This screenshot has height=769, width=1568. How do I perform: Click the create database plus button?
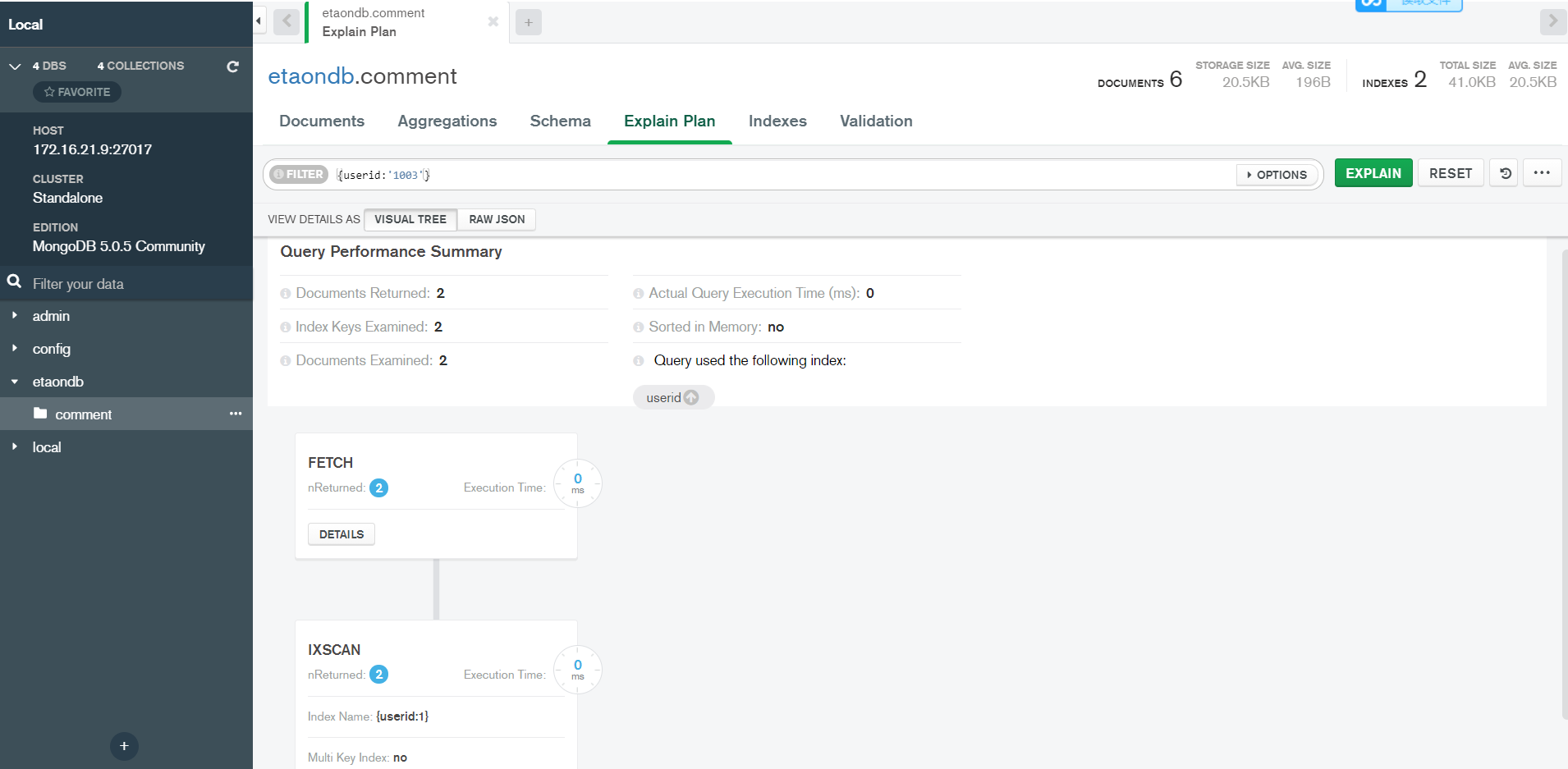(124, 746)
